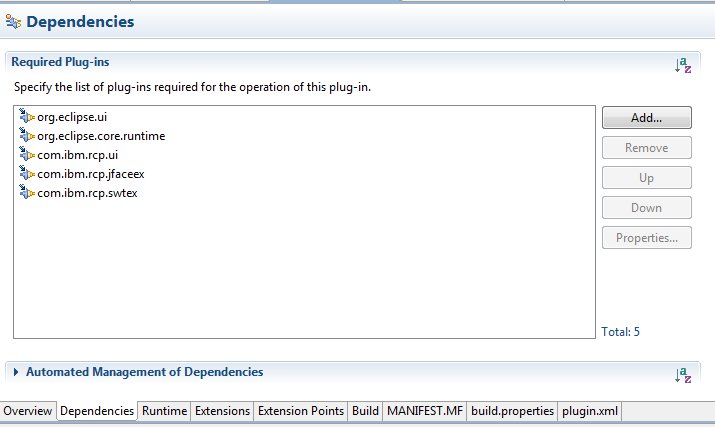Go to the Extensions tab
Screen dimensions: 715x427
tap(222, 411)
